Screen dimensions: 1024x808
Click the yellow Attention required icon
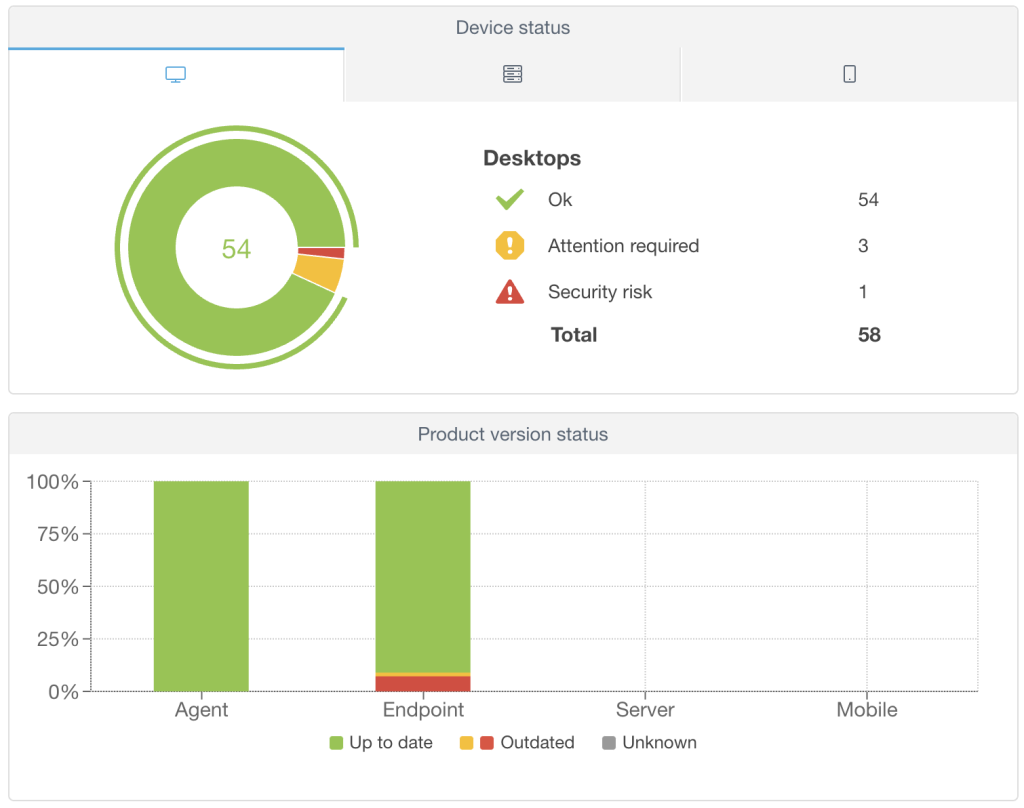pyautogui.click(x=510, y=246)
